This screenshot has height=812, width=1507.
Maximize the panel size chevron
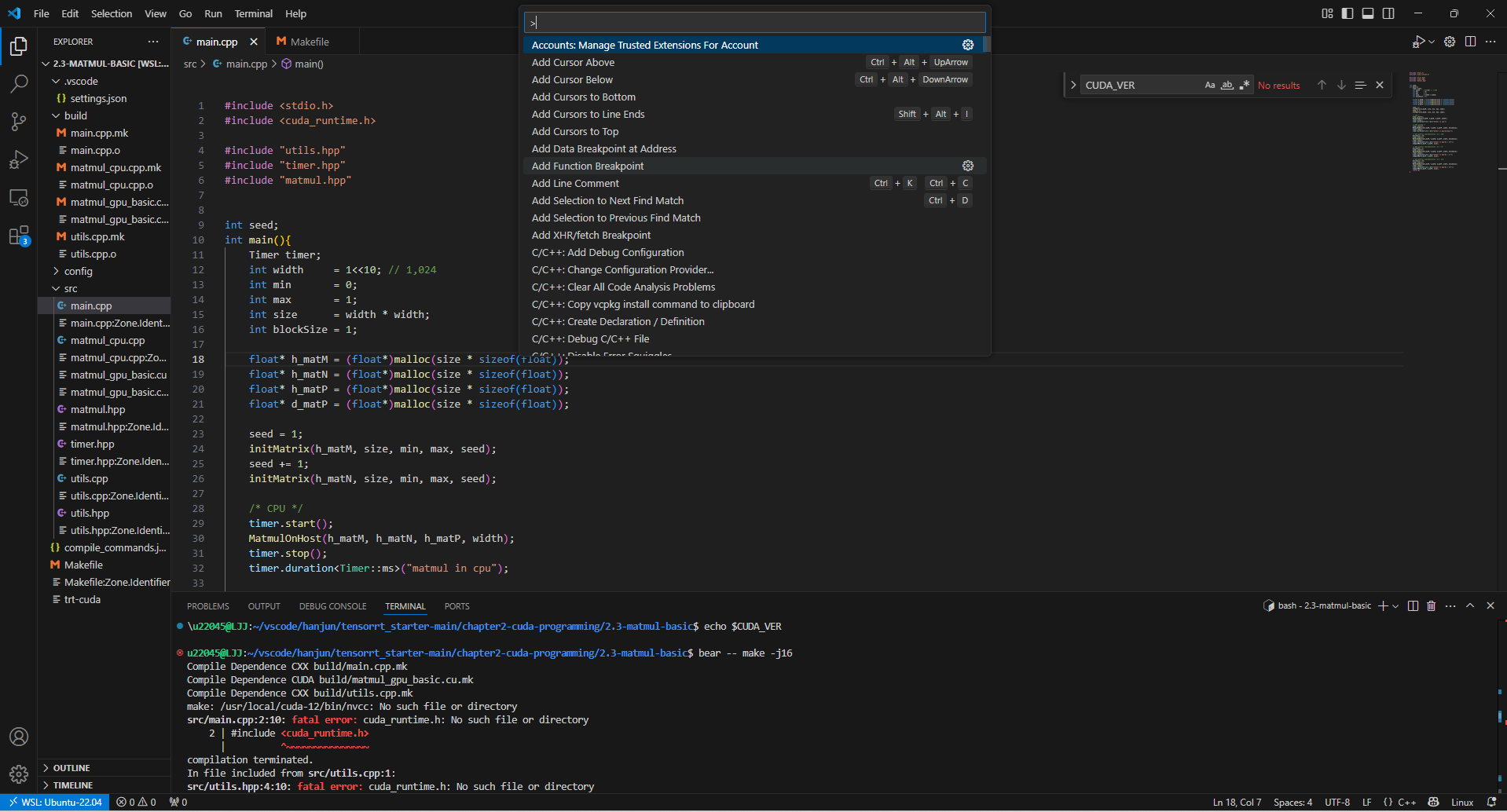(1470, 605)
